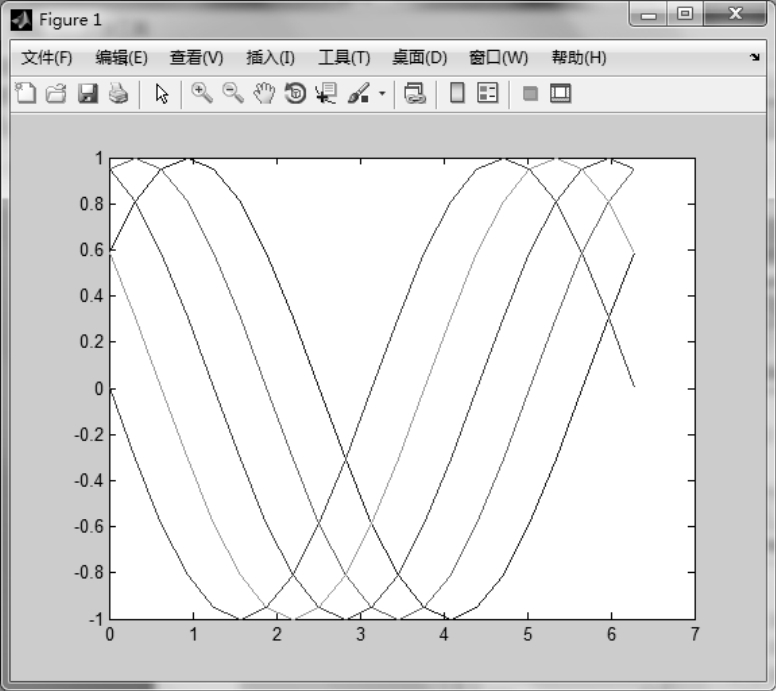Viewport: 776px width, 691px height.
Task: Toggle the Insert Legend button
Action: 487,94
